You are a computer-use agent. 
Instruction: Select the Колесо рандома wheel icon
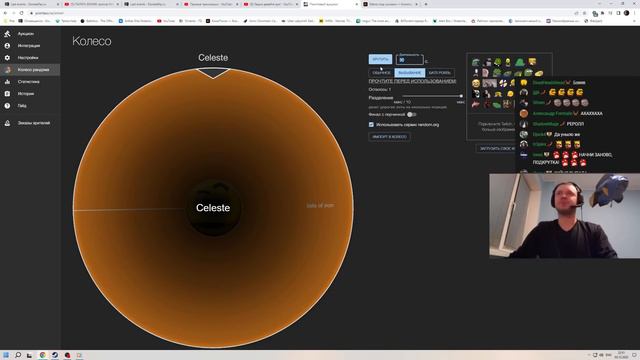7,70
